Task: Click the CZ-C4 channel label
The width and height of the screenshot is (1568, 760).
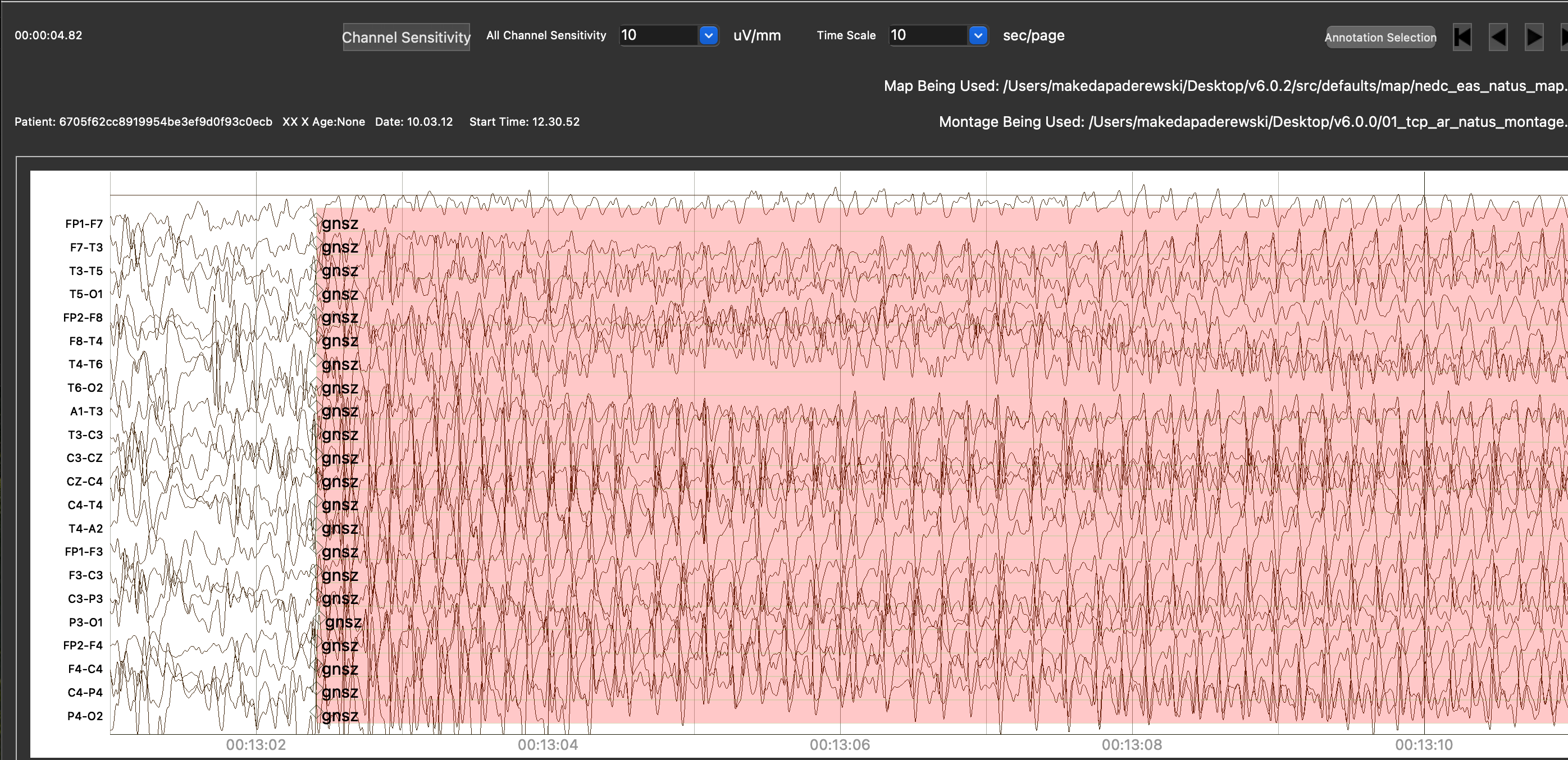Action: click(x=84, y=481)
